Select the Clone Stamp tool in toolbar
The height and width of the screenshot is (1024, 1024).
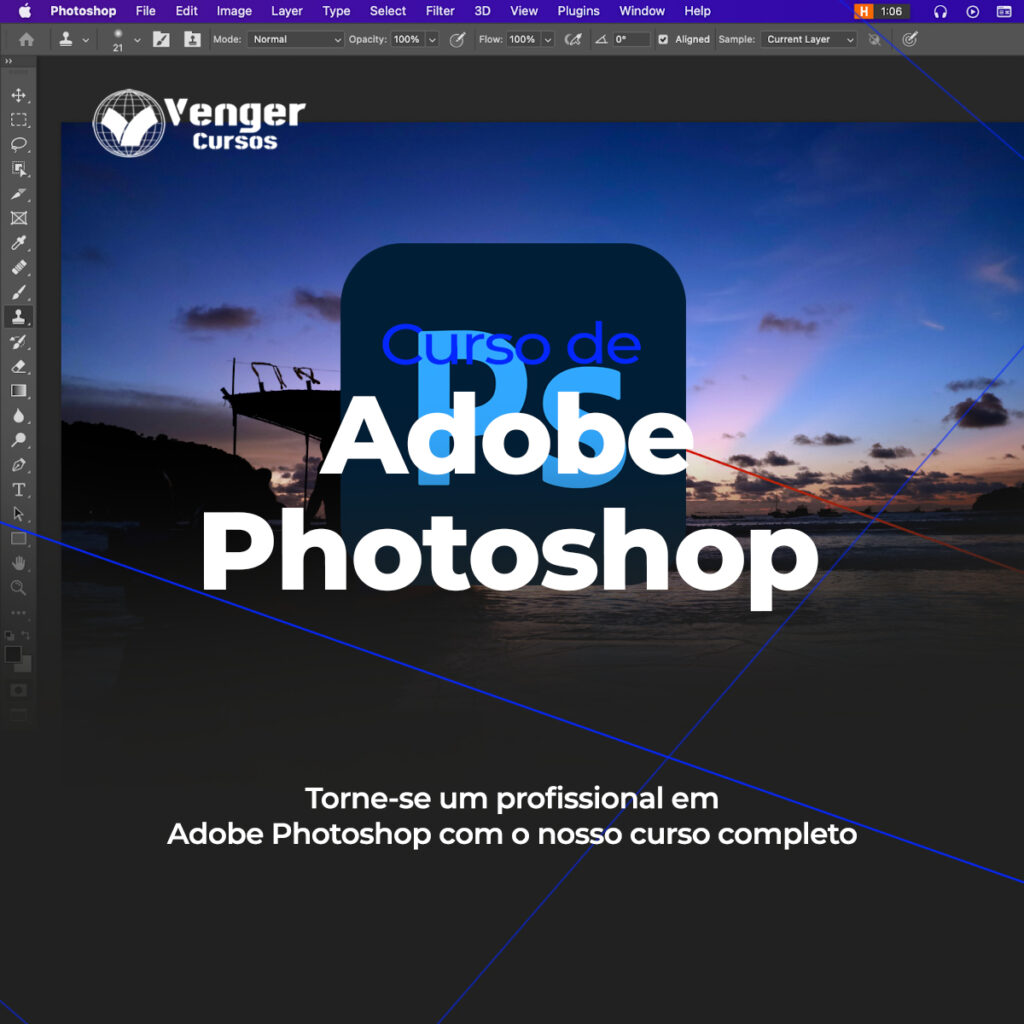pos(18,317)
